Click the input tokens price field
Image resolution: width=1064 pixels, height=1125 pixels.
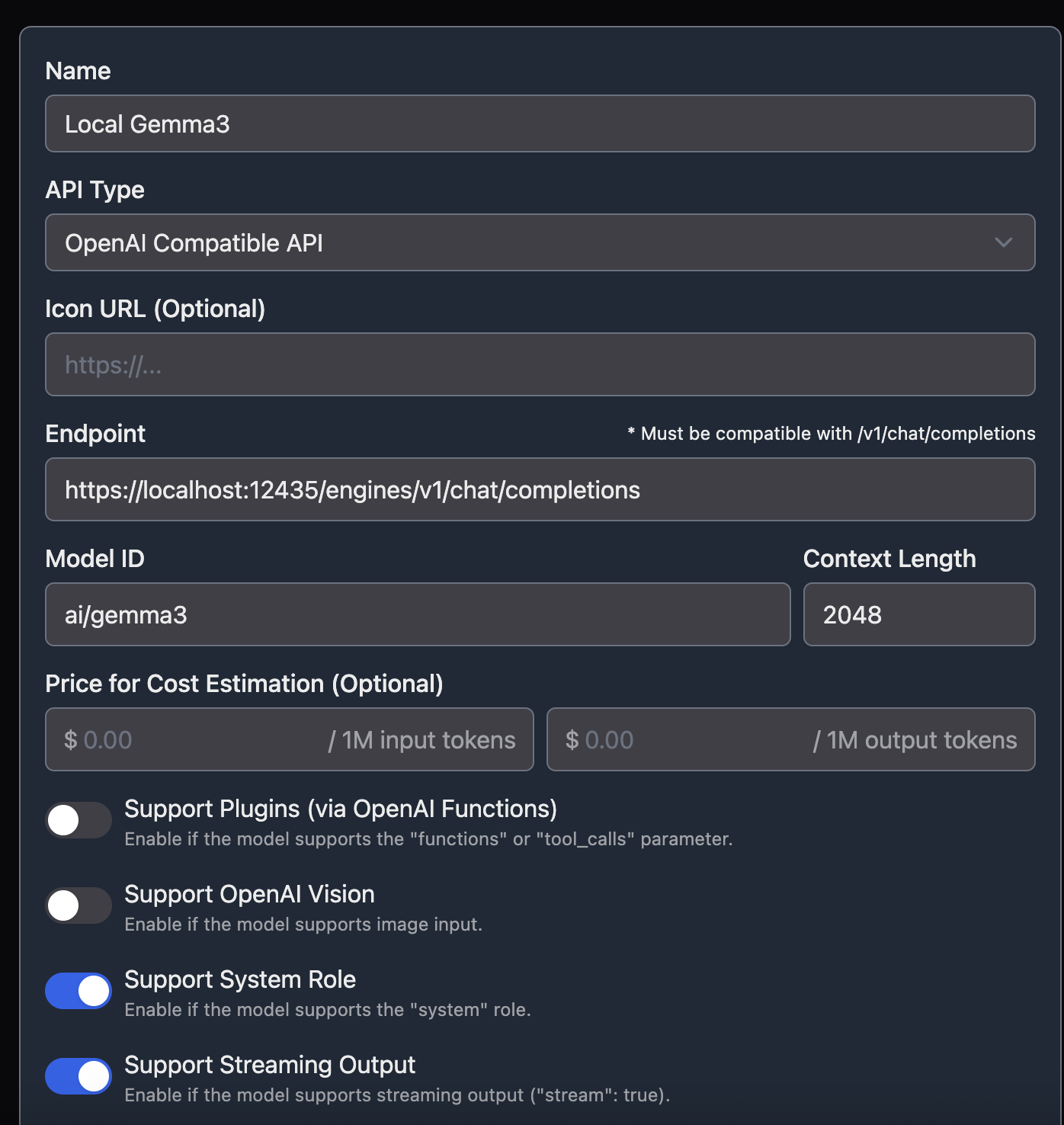point(290,739)
